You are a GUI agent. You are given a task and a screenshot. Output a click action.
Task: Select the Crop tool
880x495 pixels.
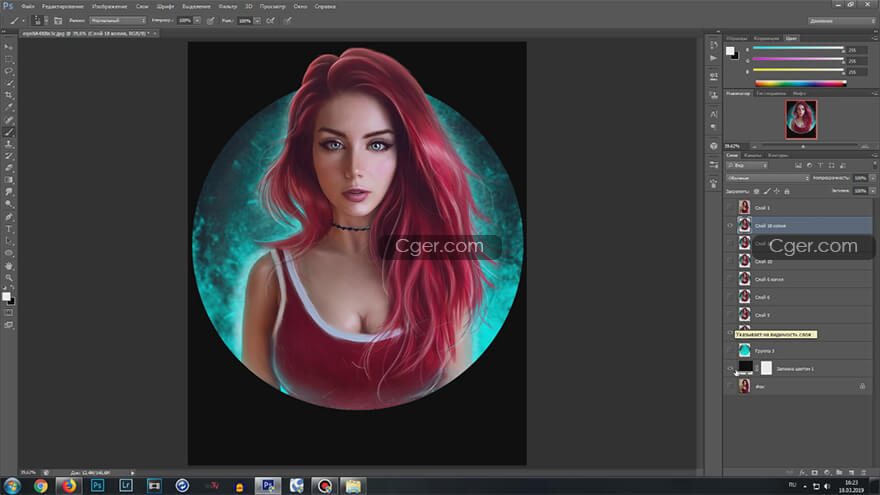point(8,95)
